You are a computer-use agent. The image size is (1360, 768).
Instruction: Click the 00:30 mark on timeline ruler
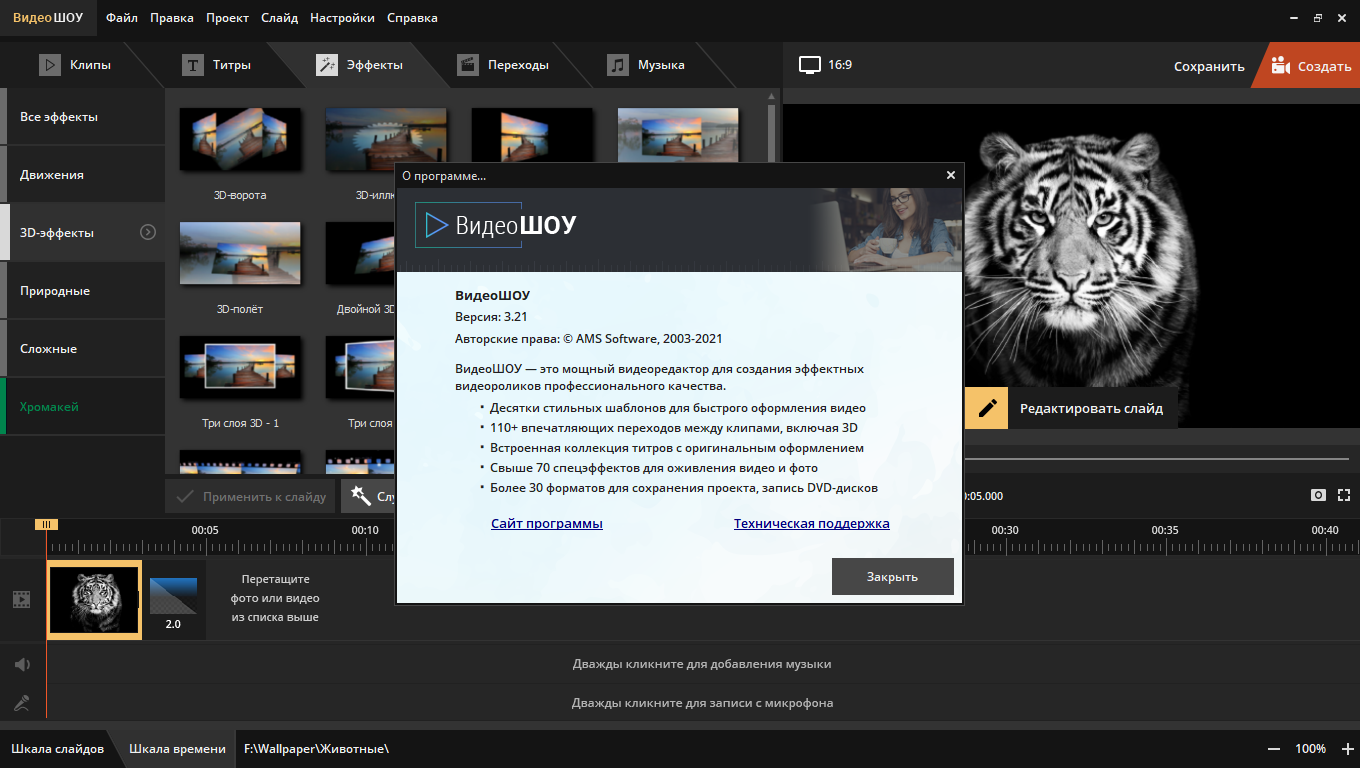point(1005,530)
